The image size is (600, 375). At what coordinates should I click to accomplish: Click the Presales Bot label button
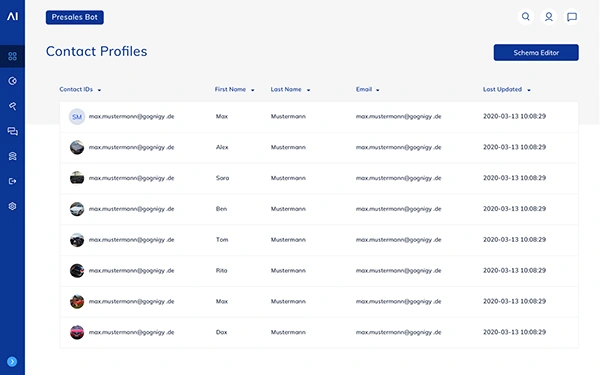click(75, 17)
